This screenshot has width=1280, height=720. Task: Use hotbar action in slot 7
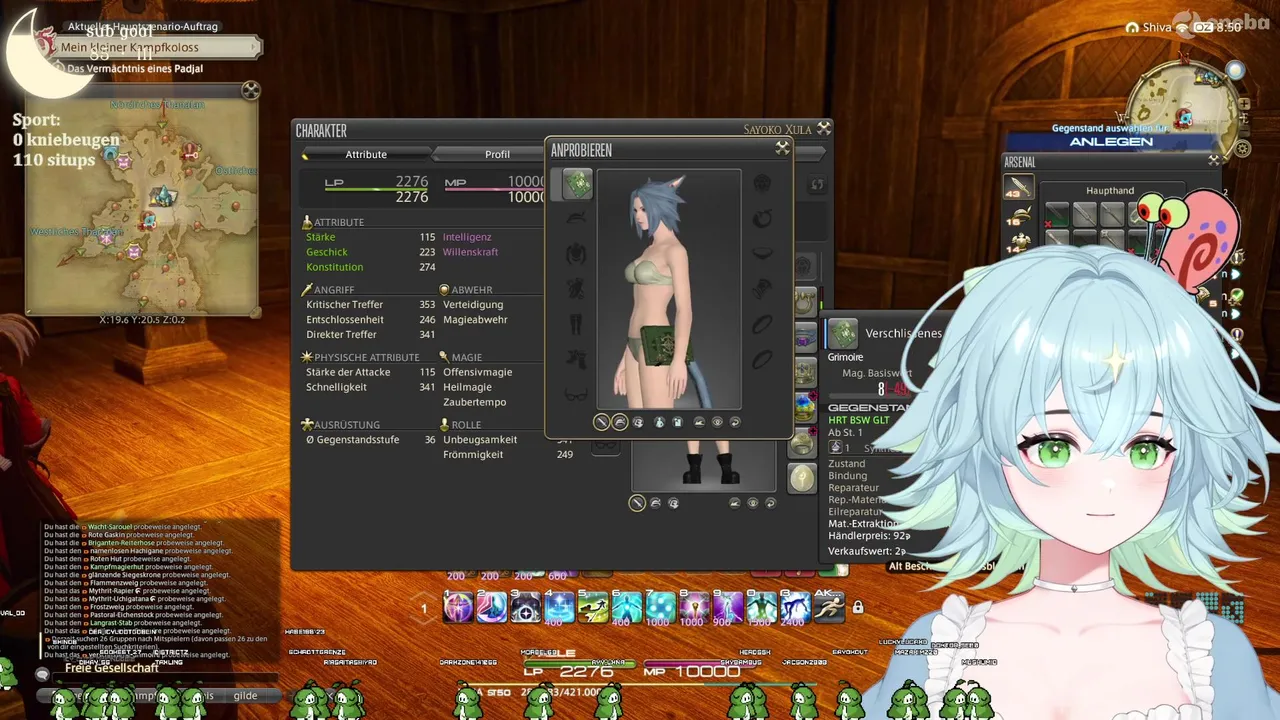pos(661,606)
